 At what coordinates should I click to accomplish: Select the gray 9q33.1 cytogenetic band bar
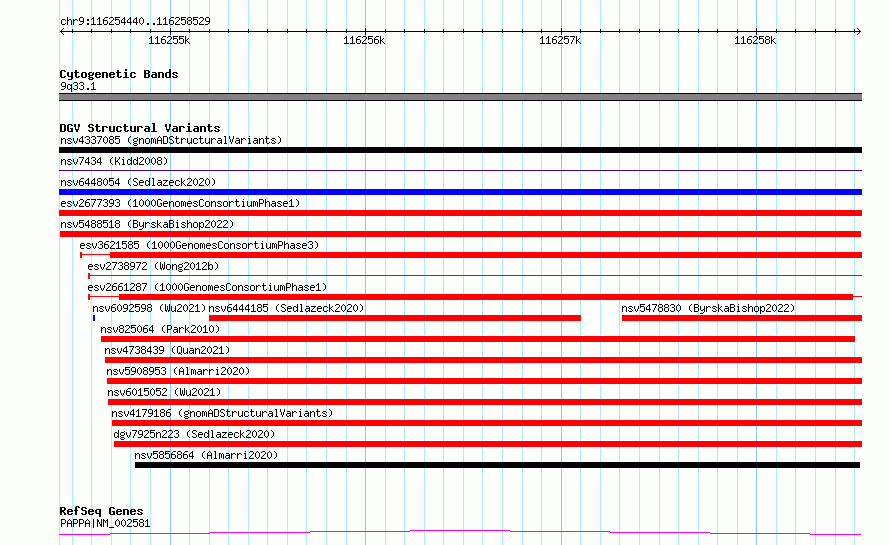click(x=460, y=97)
